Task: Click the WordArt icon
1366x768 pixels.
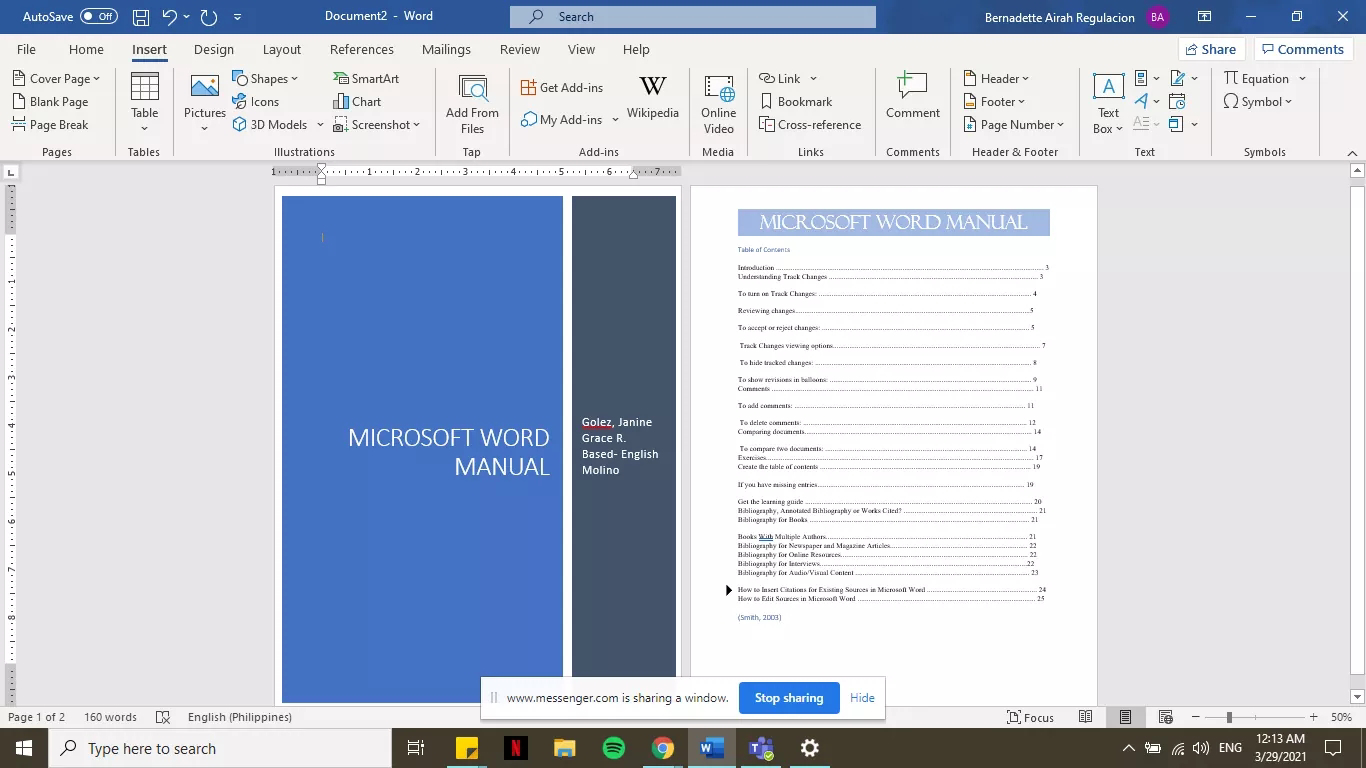Action: pyautogui.click(x=1141, y=101)
